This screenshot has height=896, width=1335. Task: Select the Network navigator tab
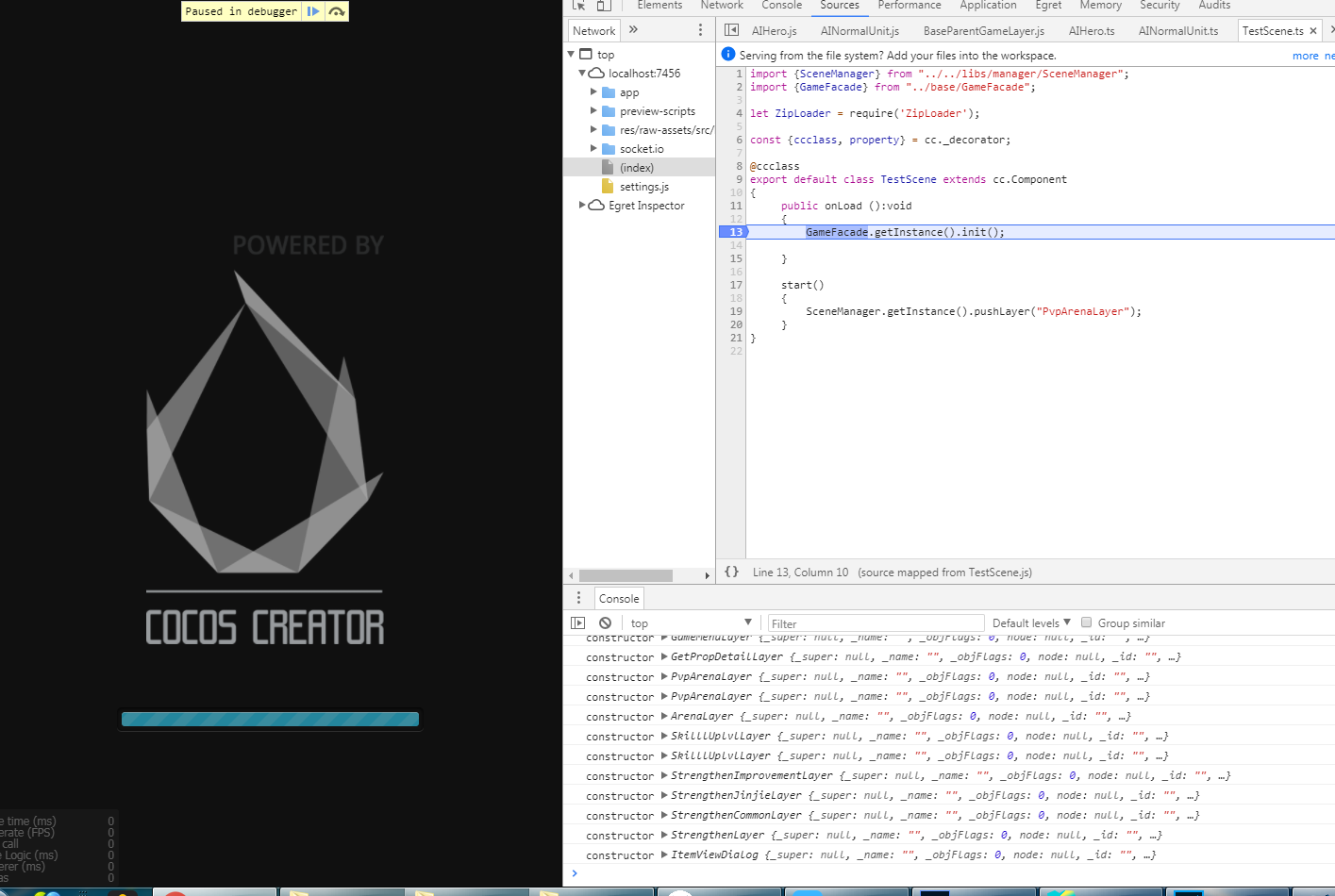point(594,31)
